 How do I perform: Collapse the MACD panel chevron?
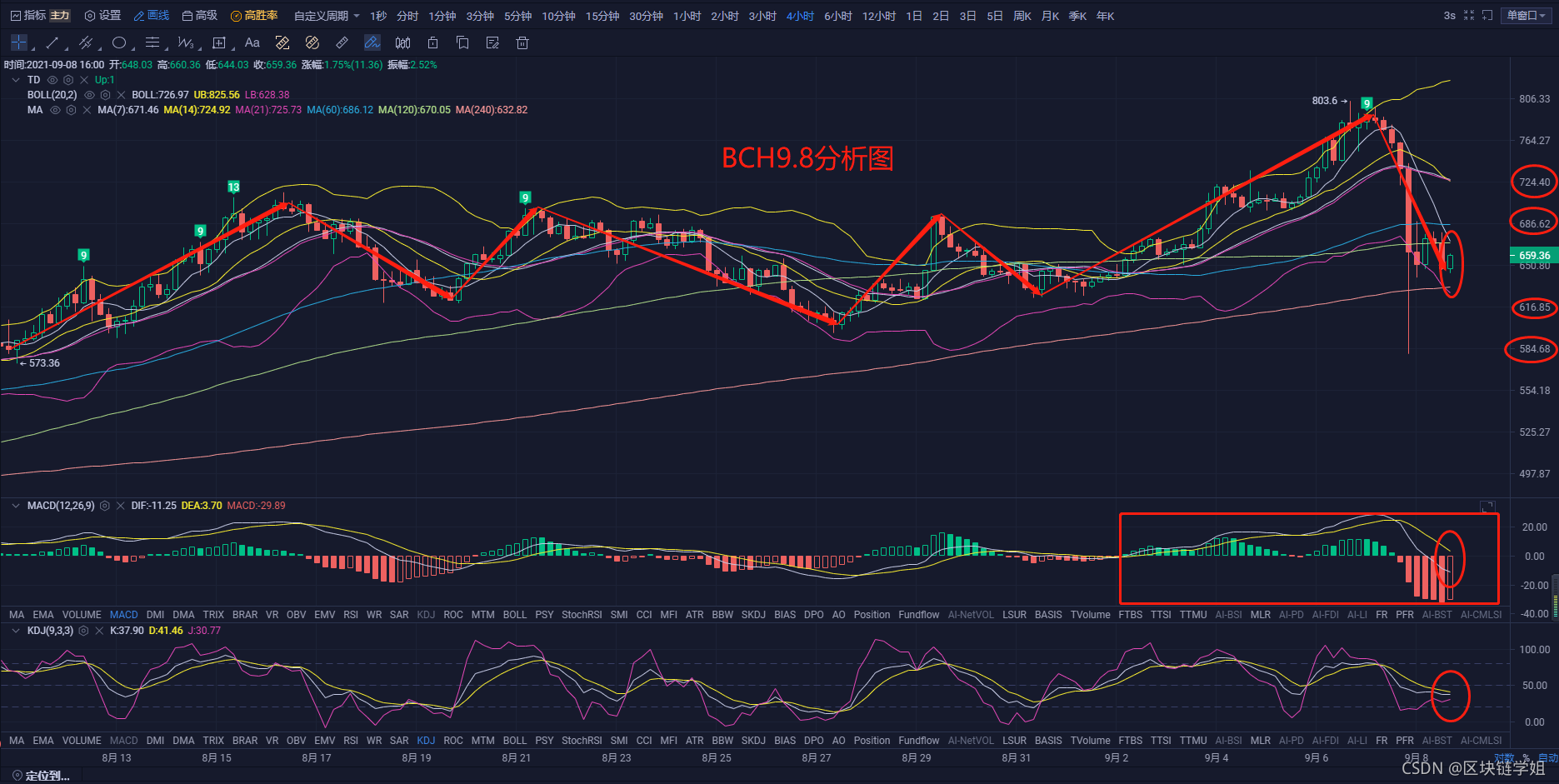click(x=16, y=506)
